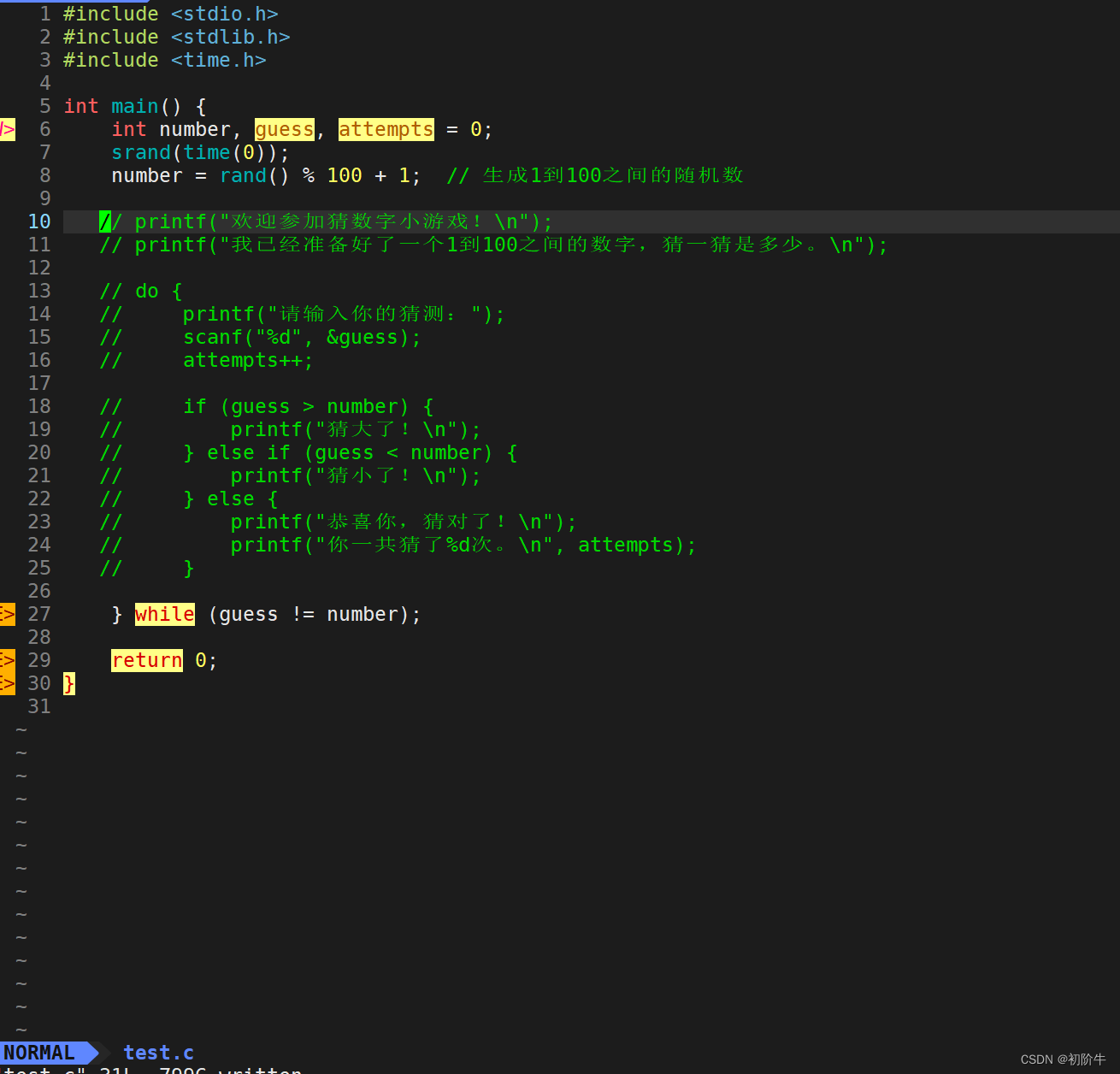Click the 'rand' call on line 8
The height and width of the screenshot is (1074, 1120).
pos(243,176)
